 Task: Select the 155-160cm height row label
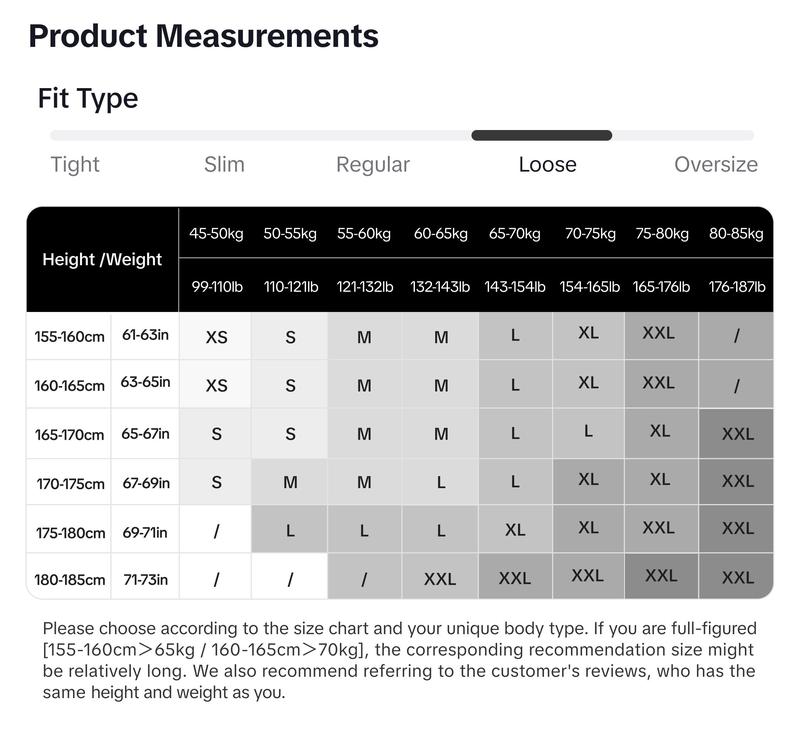[x=69, y=337]
